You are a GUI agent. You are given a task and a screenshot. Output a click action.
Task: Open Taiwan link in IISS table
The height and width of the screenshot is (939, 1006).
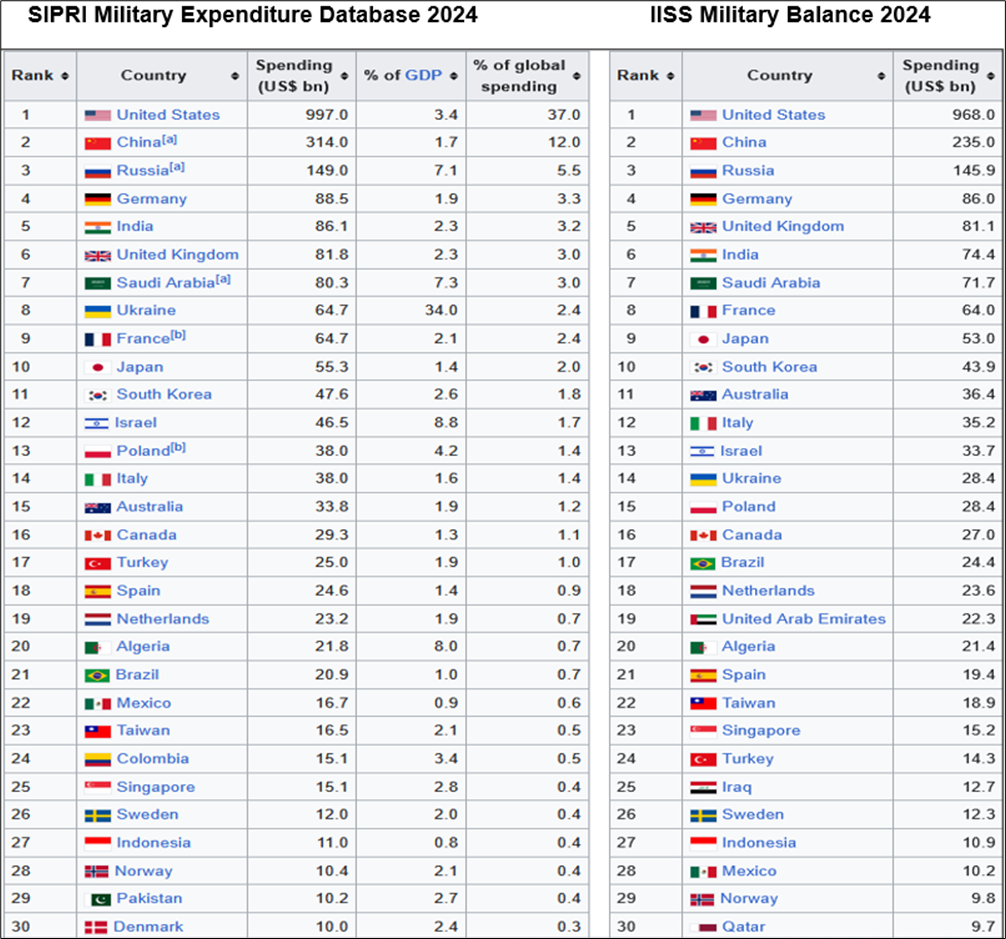[749, 703]
